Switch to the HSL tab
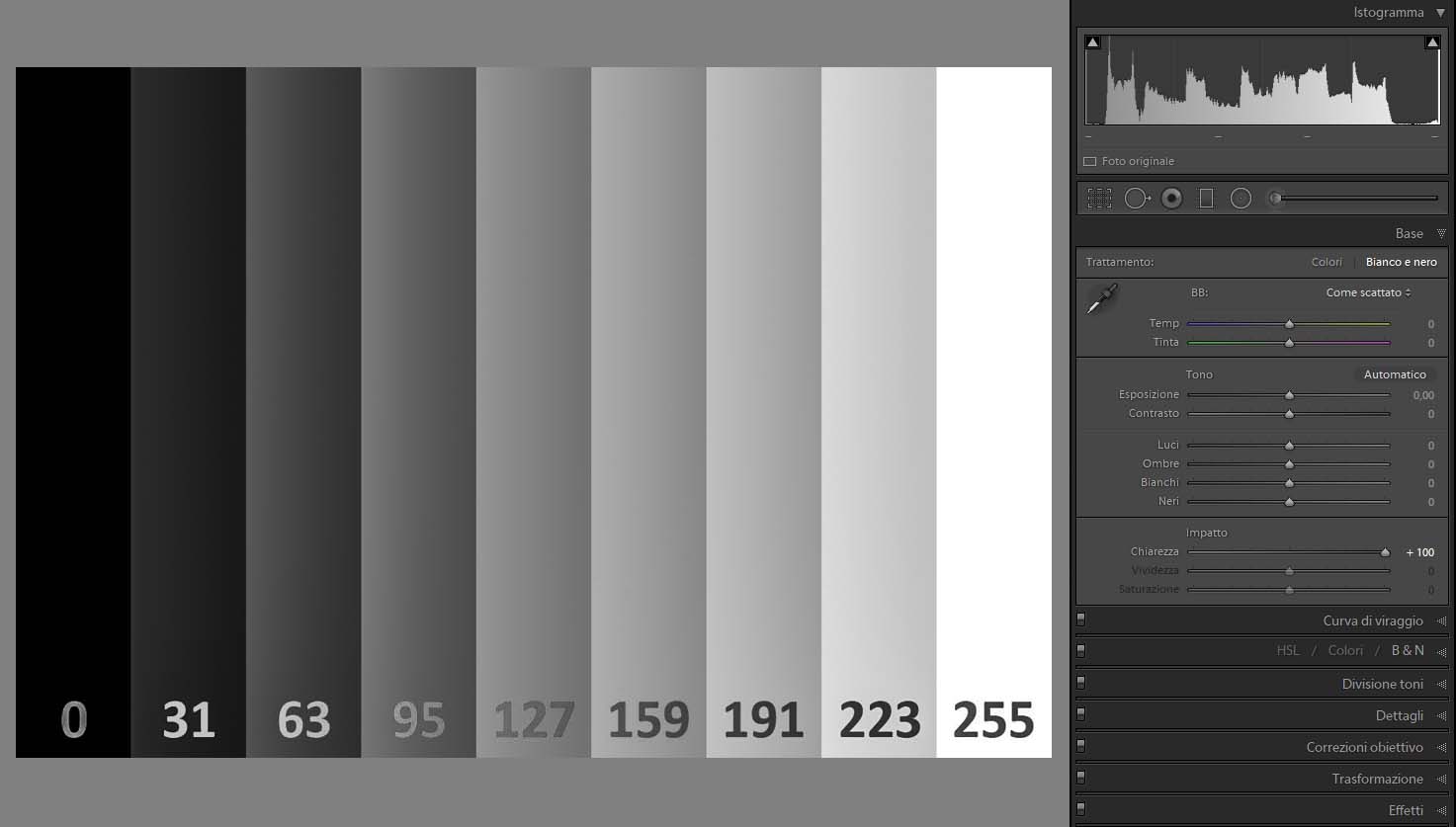Viewport: 1456px width, 827px height. tap(1288, 650)
